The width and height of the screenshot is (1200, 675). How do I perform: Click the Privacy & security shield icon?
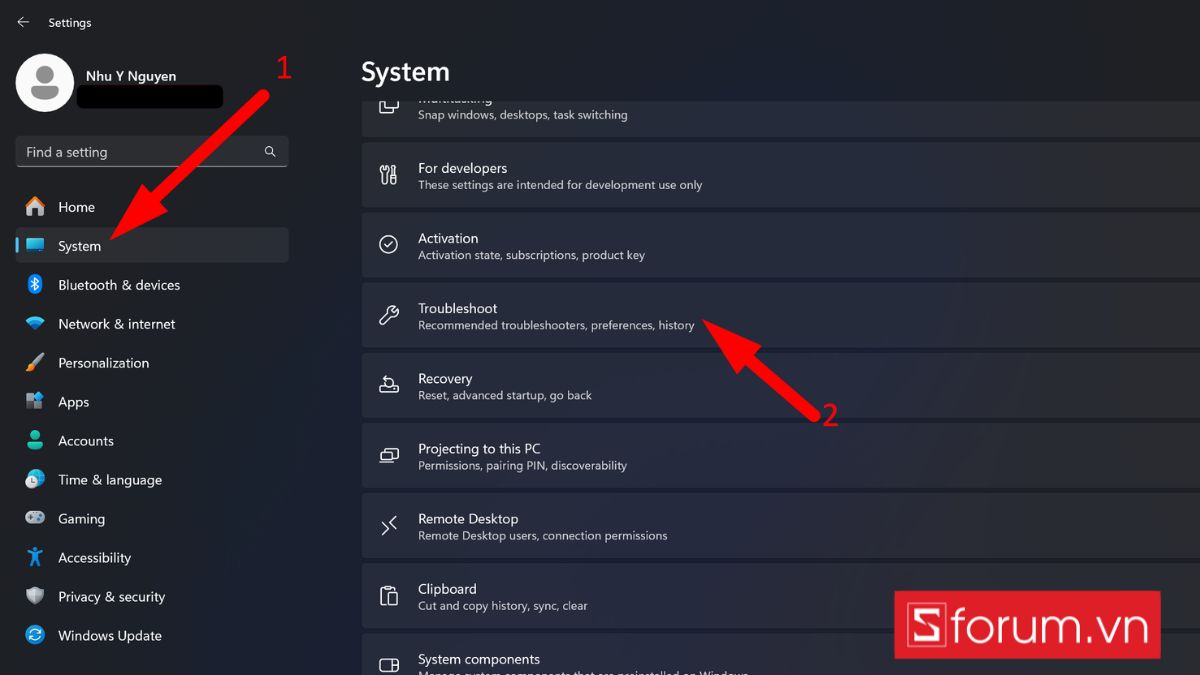[35, 597]
